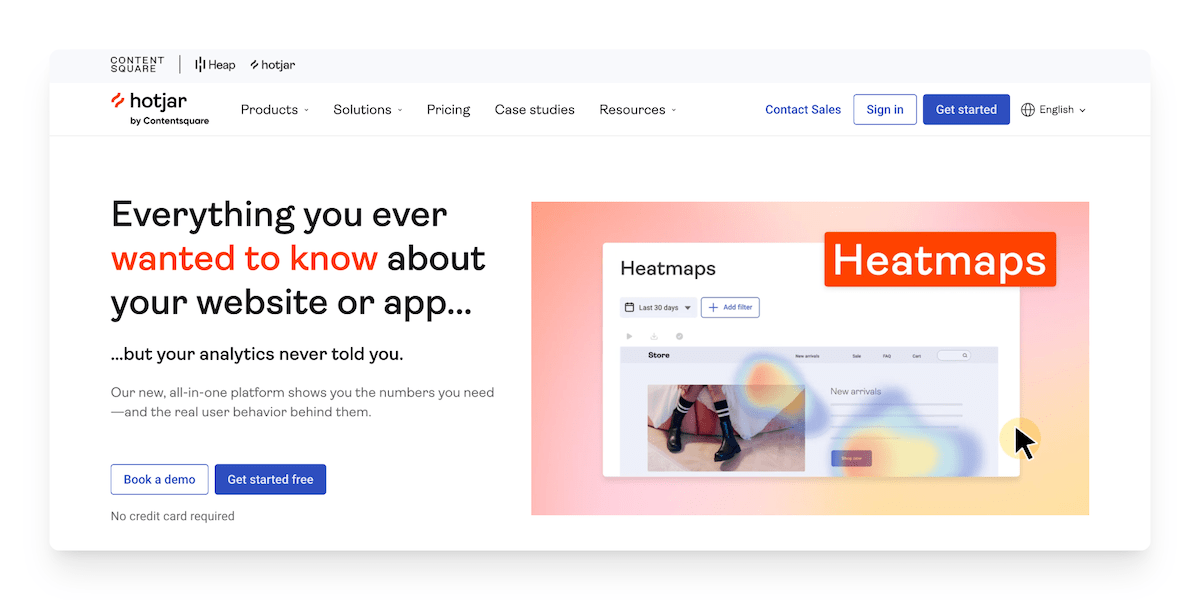
Task: Click the Contentsquare logo in the top strip
Action: [x=137, y=65]
